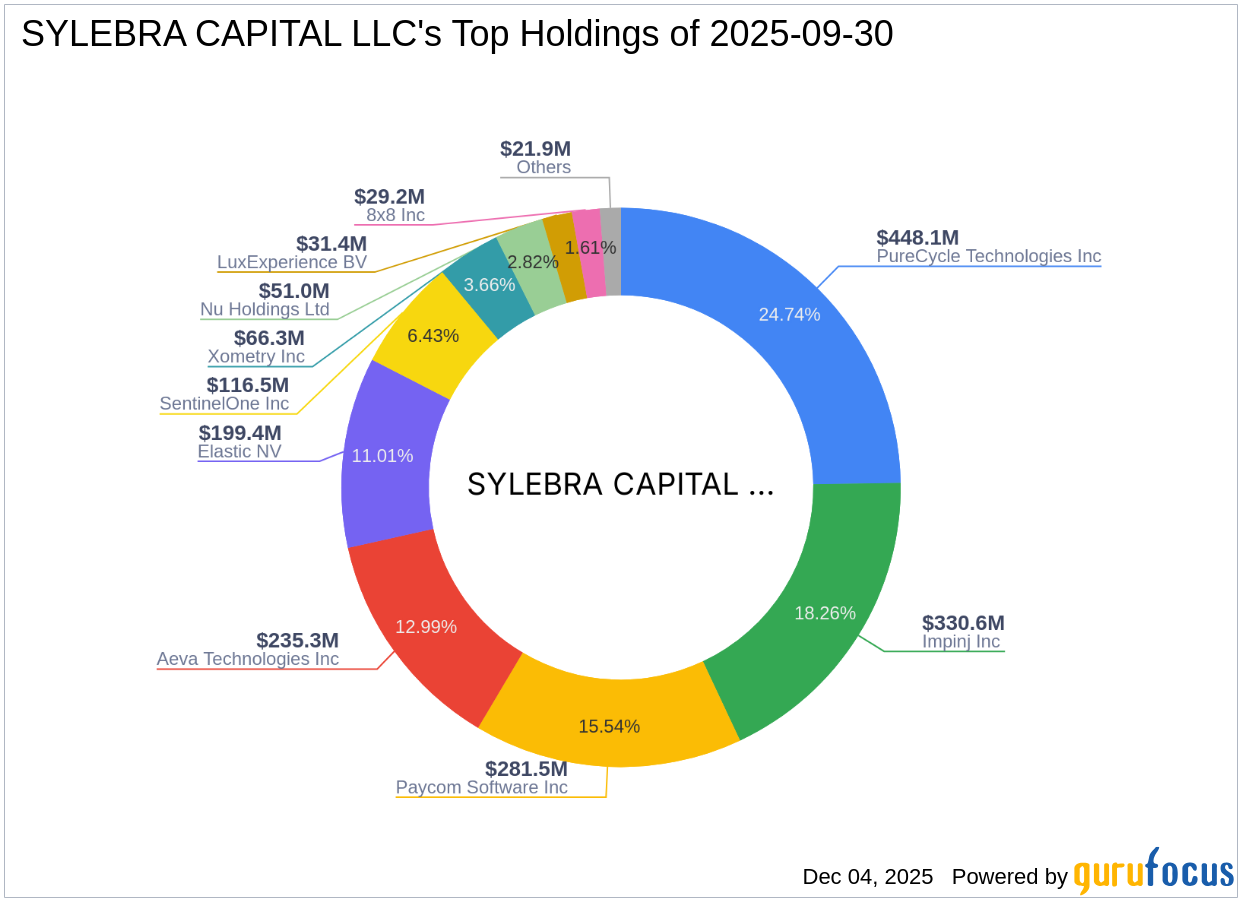
Task: Click the Powered by text
Action: 1010,877
